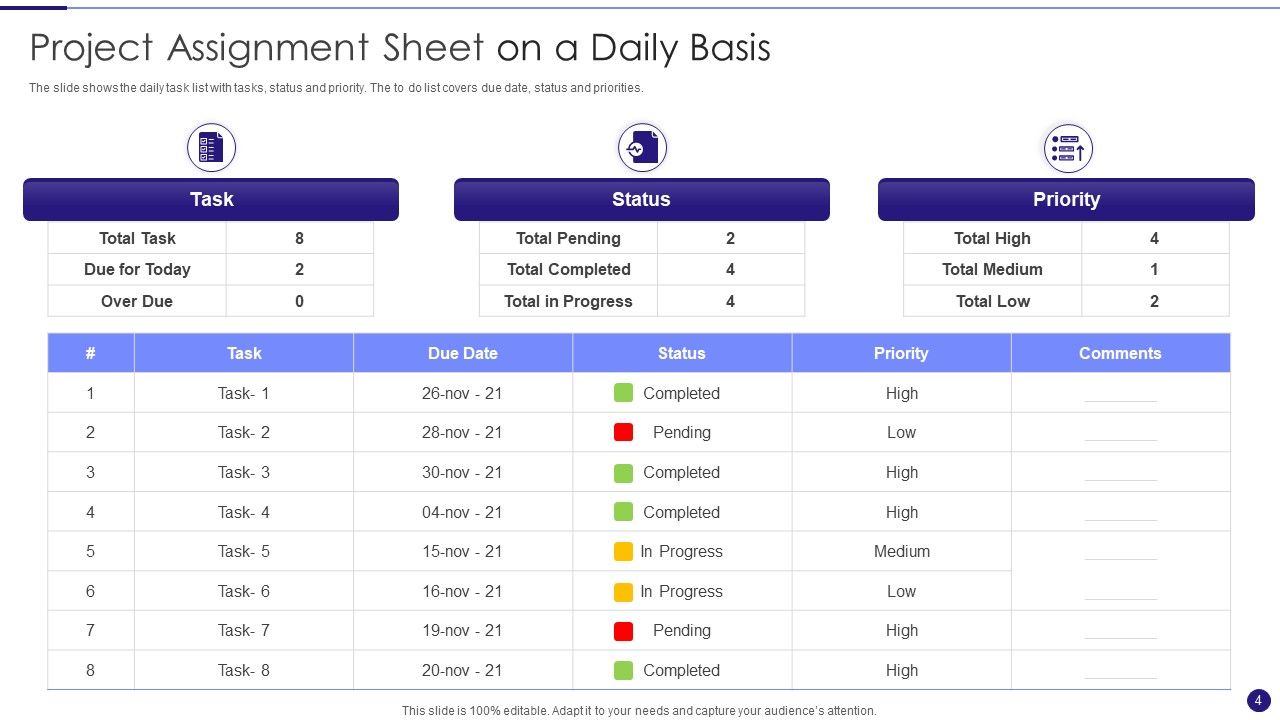The image size is (1280, 720).
Task: Select the purple Priority header banner
Action: tap(1066, 199)
